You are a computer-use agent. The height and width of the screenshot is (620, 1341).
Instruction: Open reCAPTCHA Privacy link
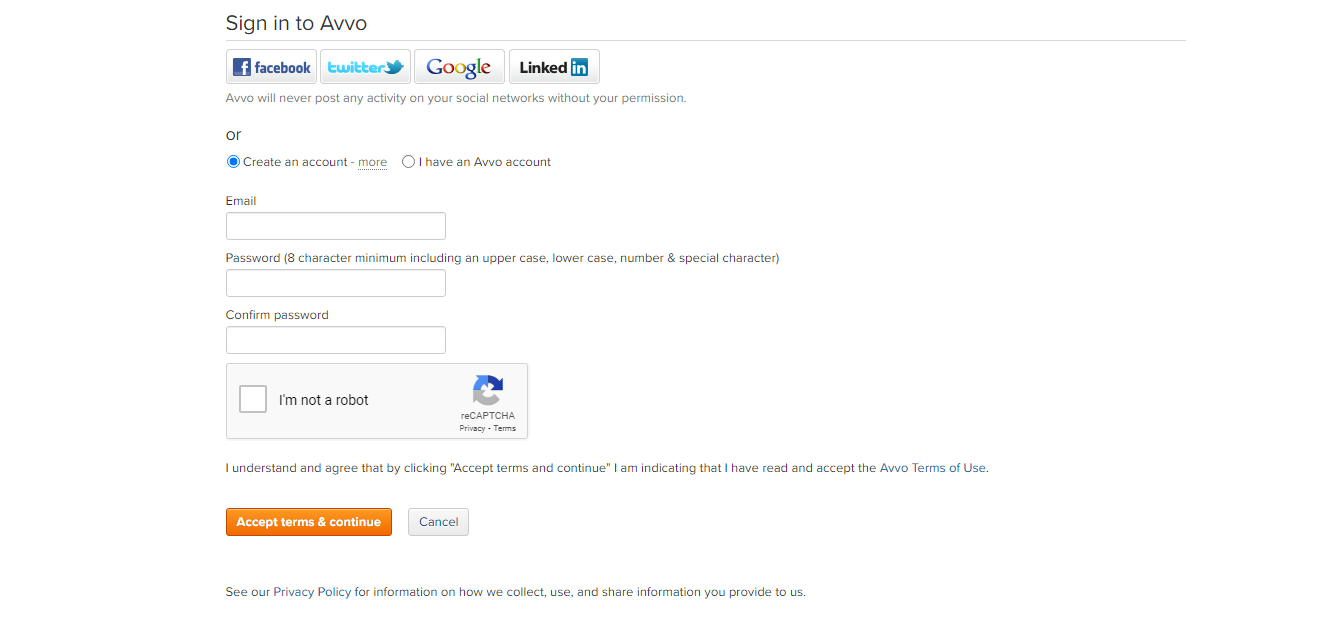coord(470,427)
